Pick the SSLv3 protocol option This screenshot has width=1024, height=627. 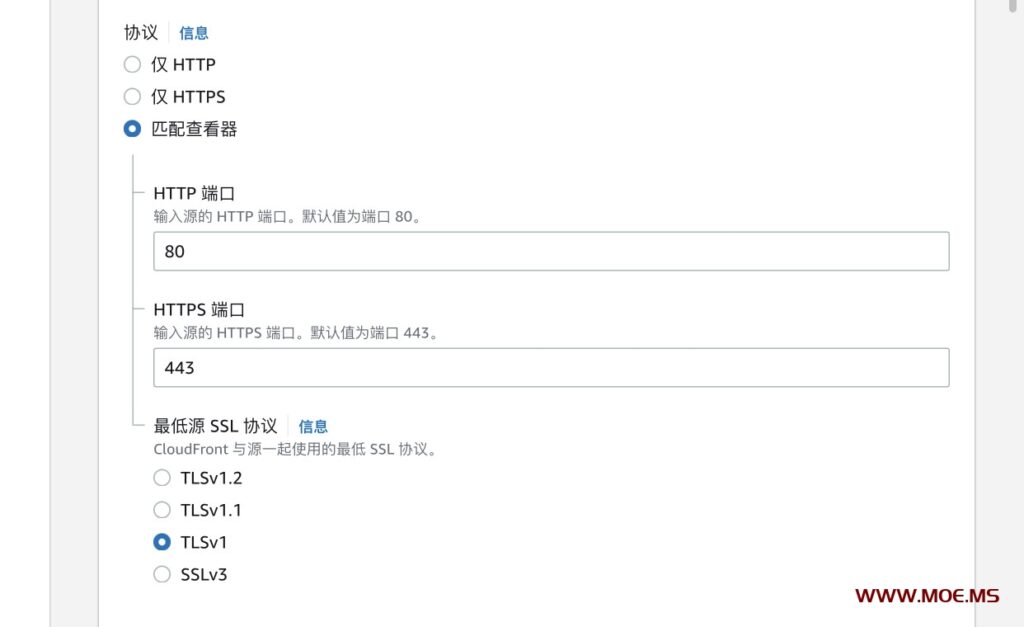[x=162, y=574]
